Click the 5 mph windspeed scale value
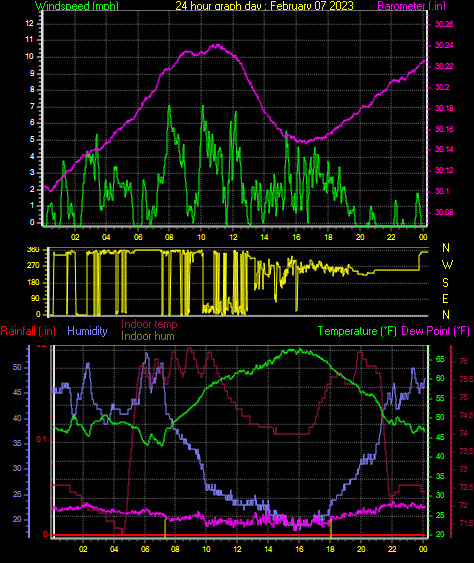The height and width of the screenshot is (563, 474). click(x=32, y=139)
